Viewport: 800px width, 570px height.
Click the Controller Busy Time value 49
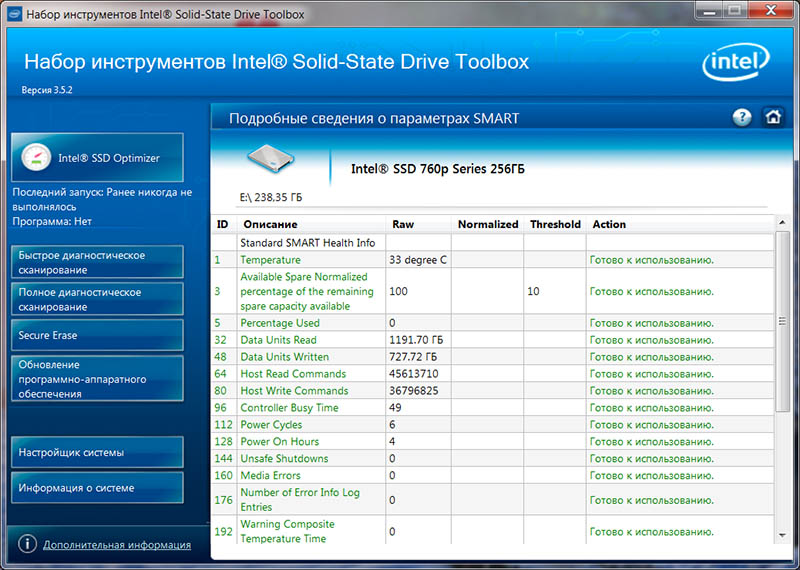(x=395, y=407)
